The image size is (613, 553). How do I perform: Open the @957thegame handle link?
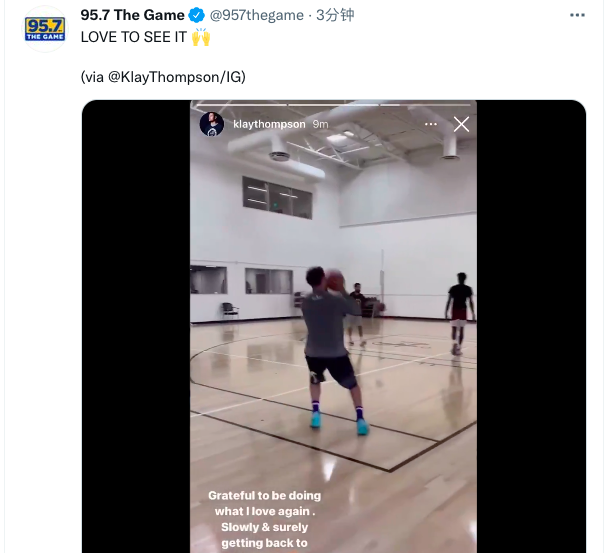[256, 15]
